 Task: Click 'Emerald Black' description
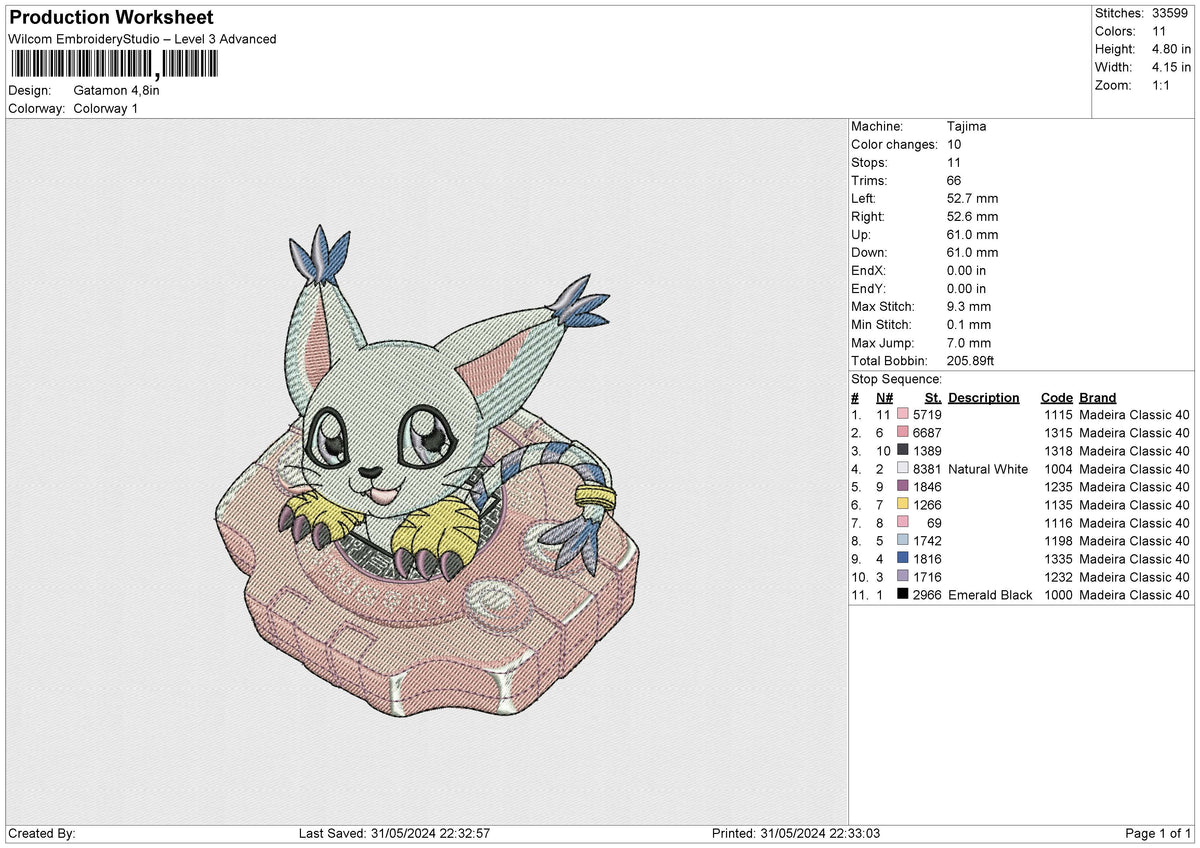click(x=990, y=595)
